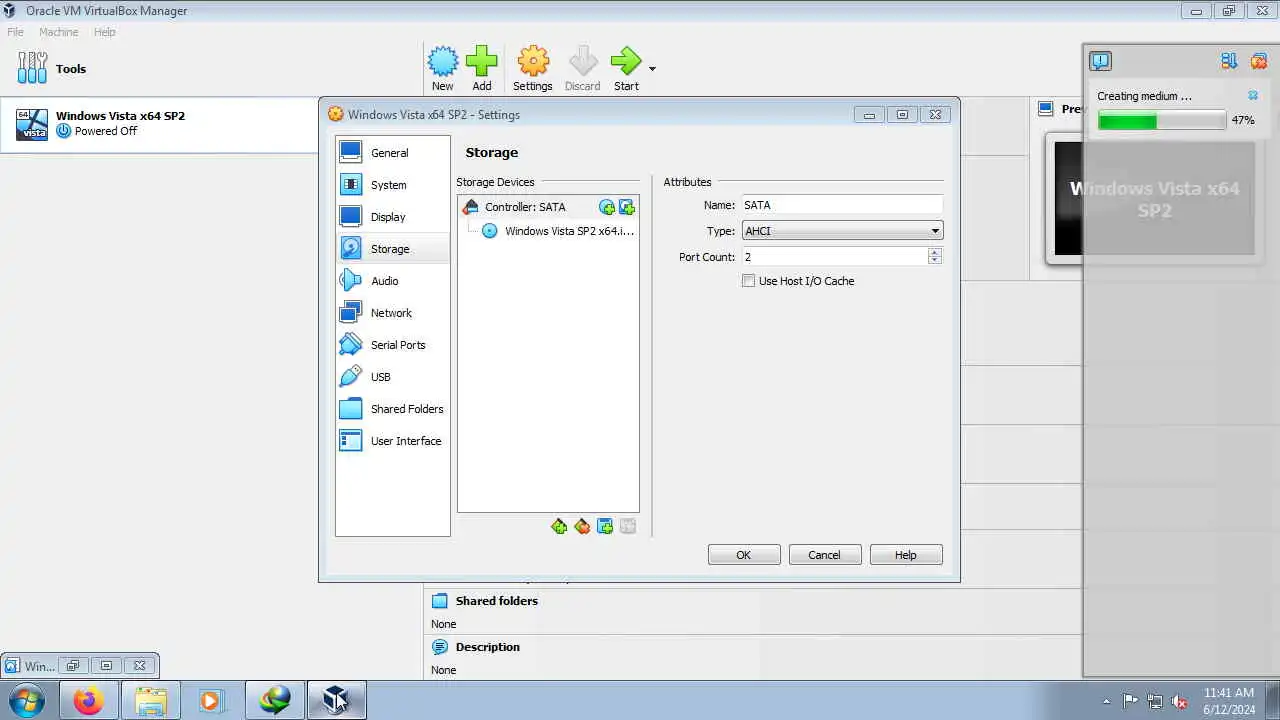Click Cancel in the Settings dialog
Image resolution: width=1280 pixels, height=720 pixels.
(x=825, y=555)
